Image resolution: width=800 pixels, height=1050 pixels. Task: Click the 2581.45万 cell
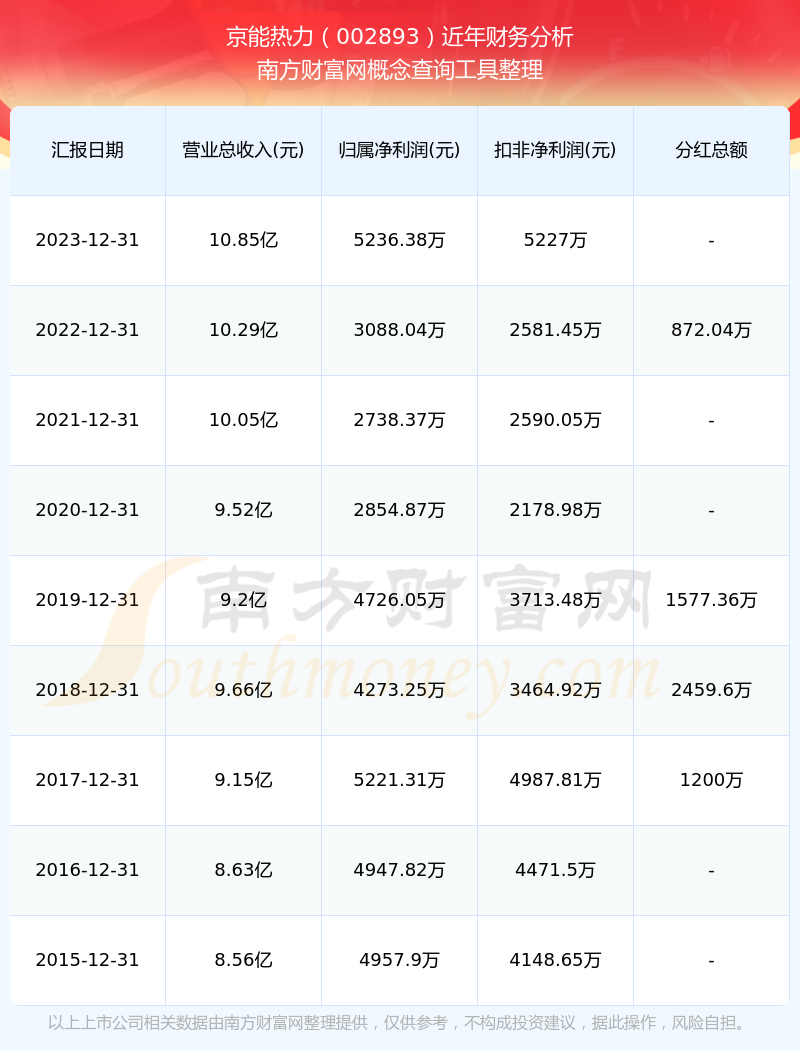[x=556, y=330]
